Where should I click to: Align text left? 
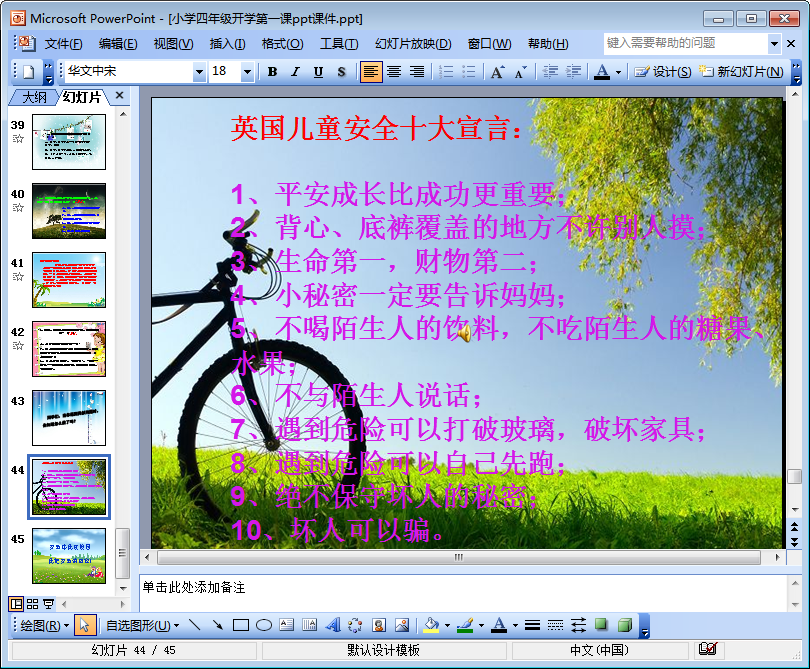click(371, 72)
